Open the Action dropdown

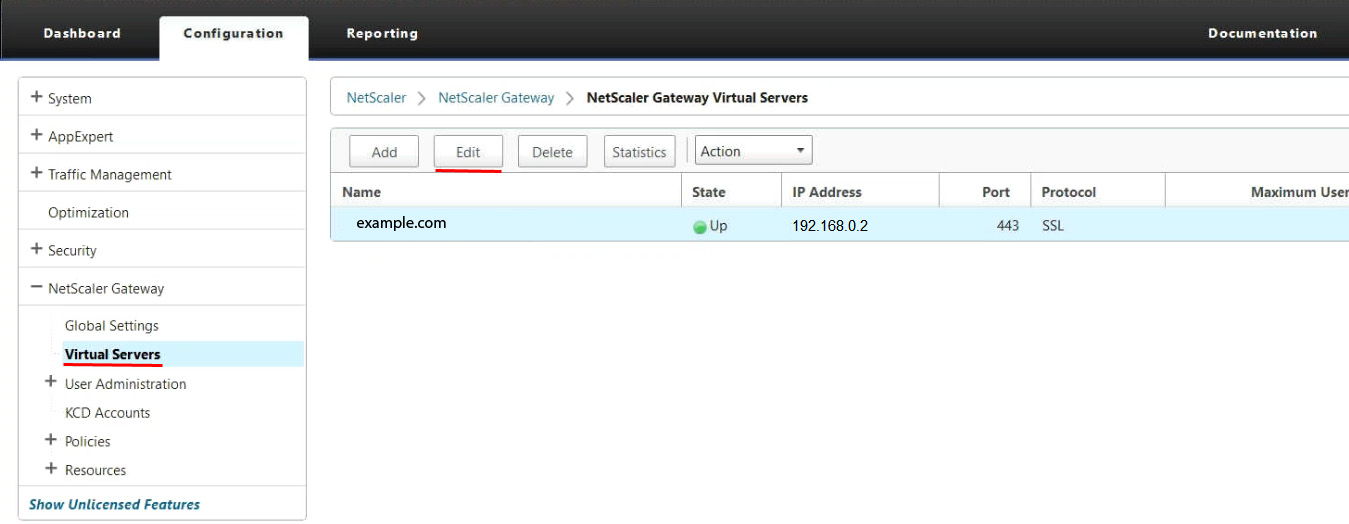[753, 151]
